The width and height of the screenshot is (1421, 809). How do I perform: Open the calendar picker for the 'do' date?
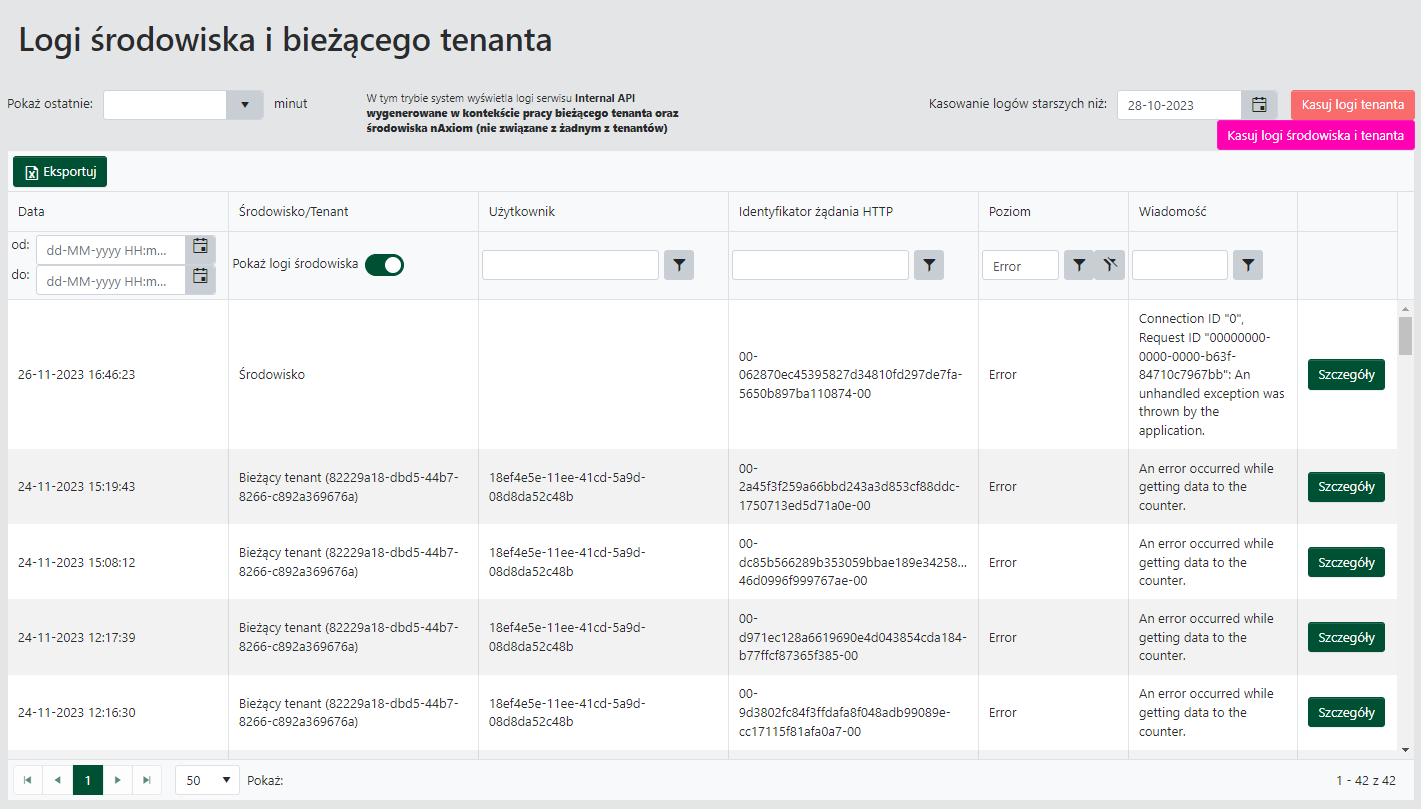199,278
